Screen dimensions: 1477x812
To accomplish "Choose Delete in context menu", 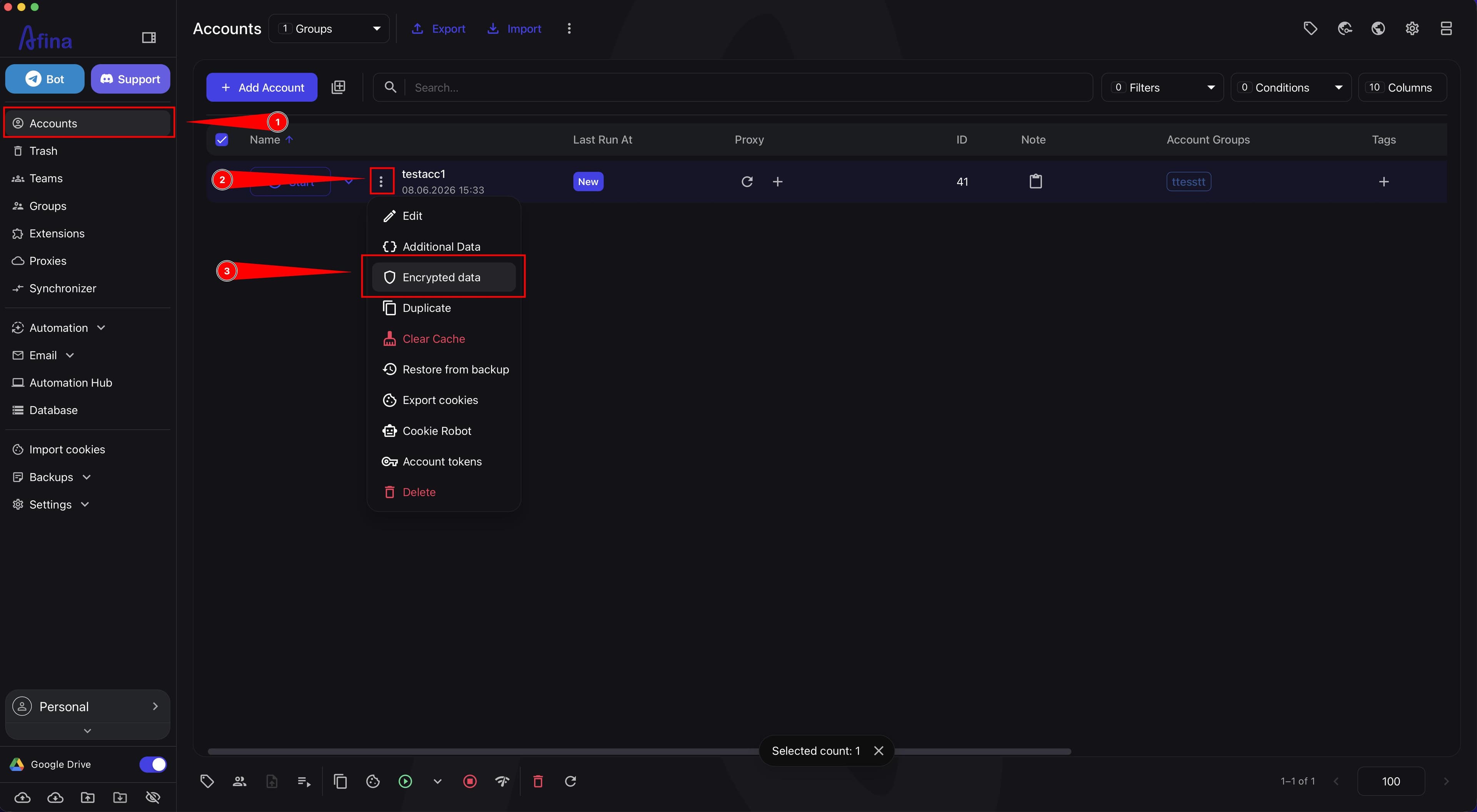I will pos(444,492).
